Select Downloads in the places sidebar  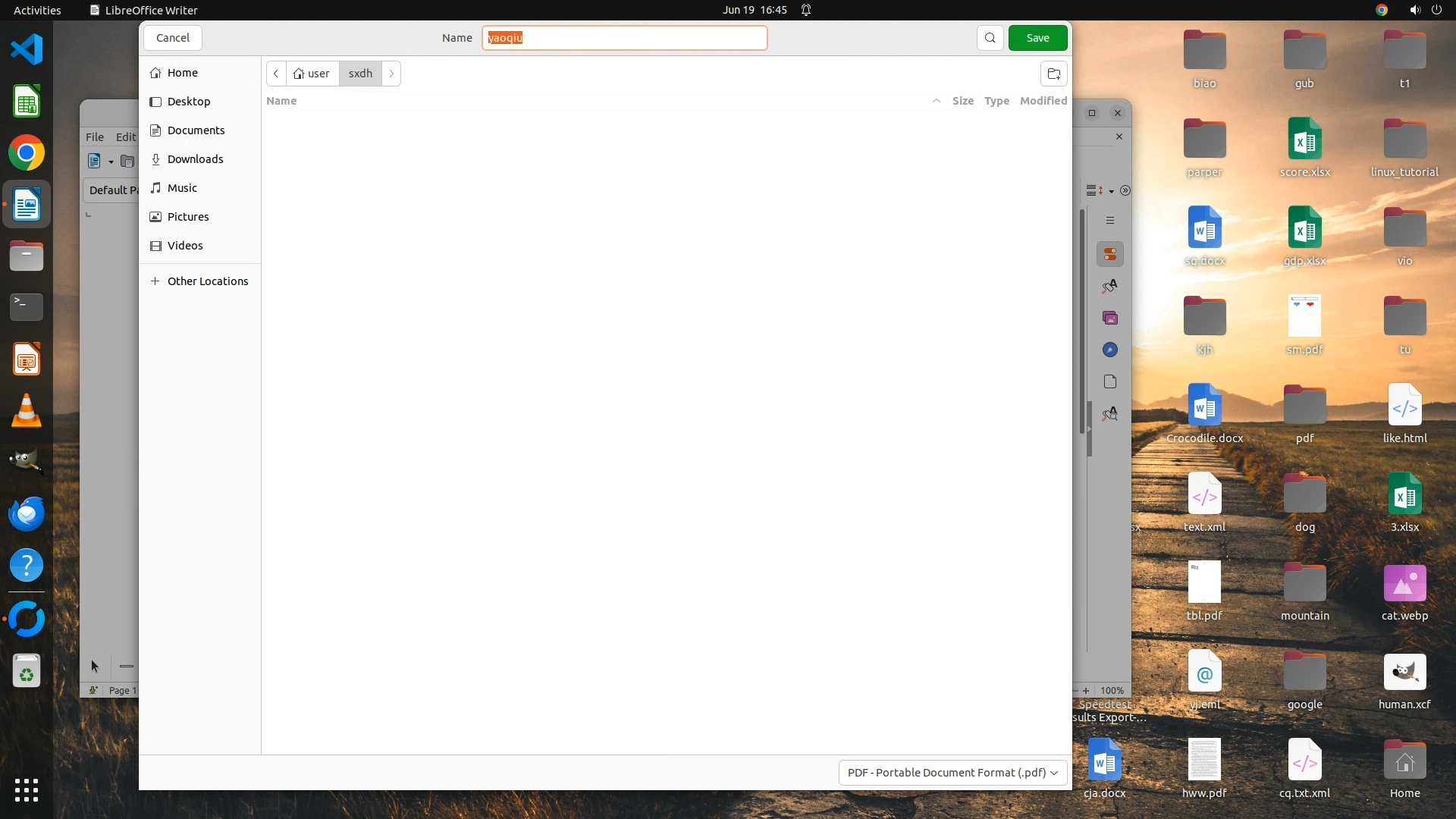click(195, 159)
